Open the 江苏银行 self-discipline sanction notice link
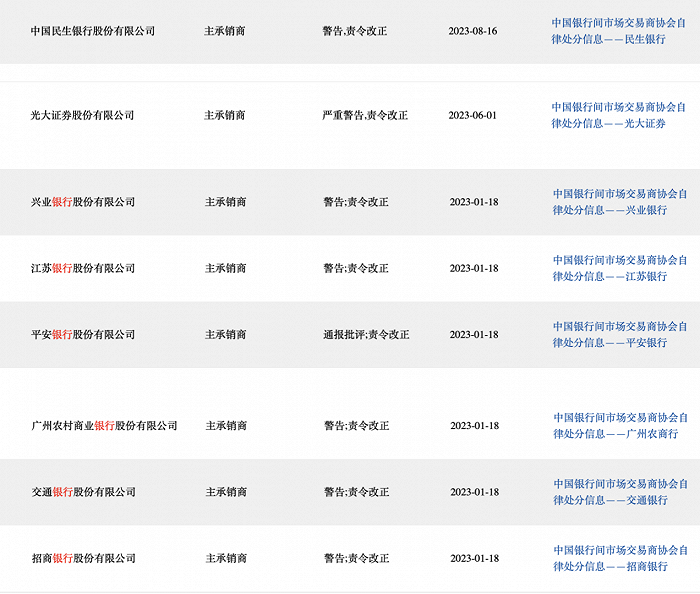 coord(620,268)
